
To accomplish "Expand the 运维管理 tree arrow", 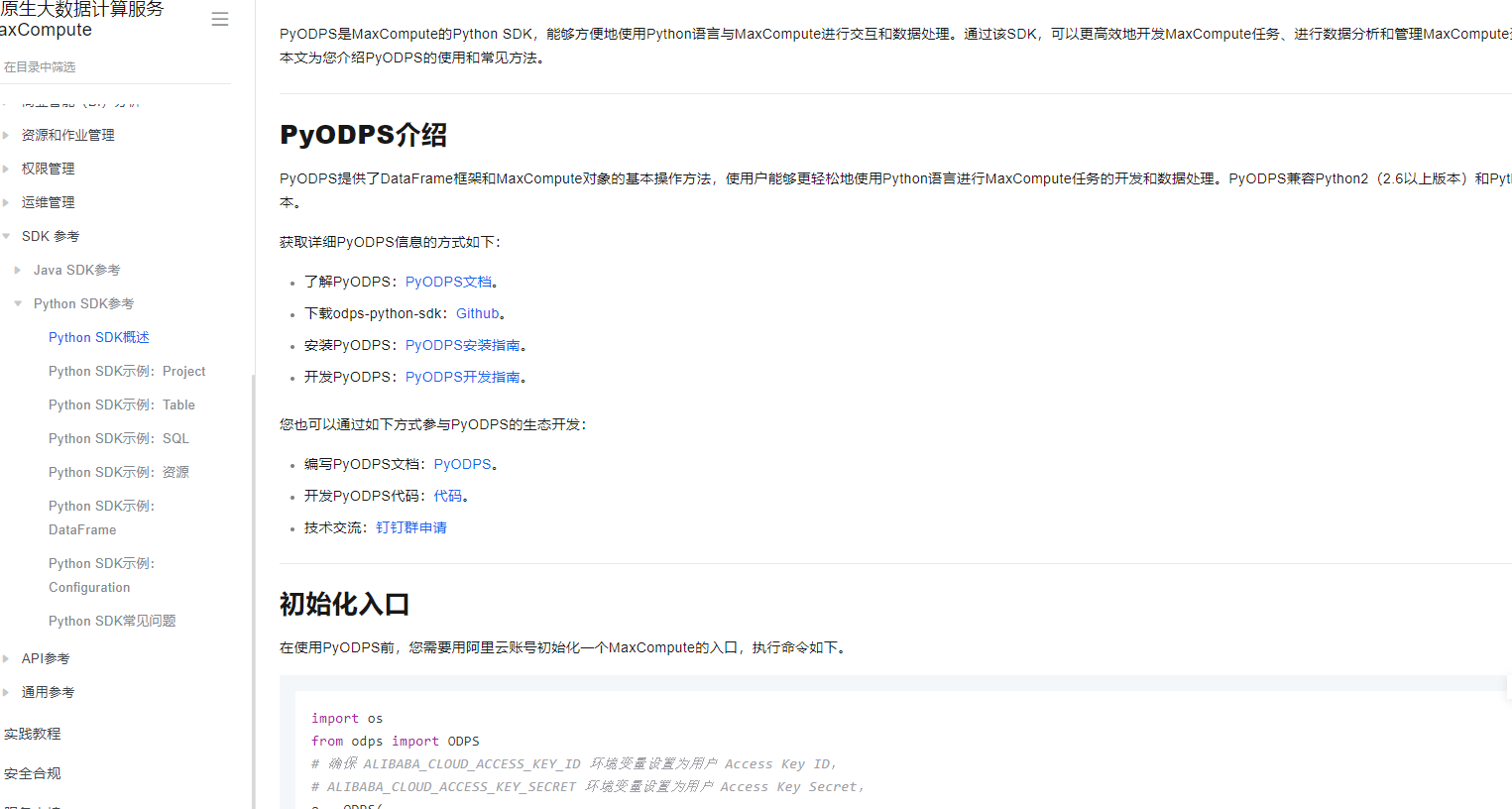I will point(6,202).
